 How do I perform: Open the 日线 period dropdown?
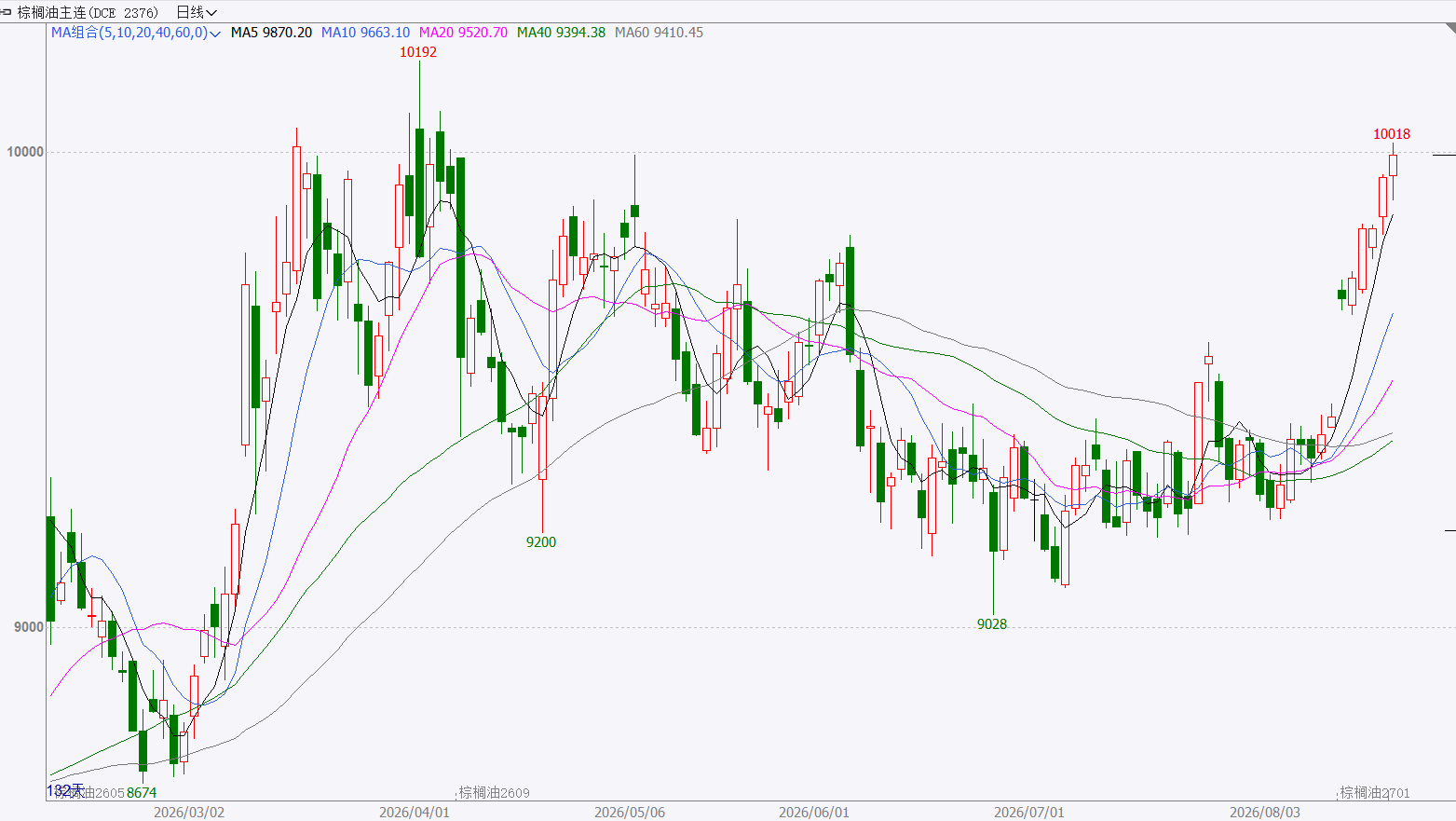[x=196, y=12]
